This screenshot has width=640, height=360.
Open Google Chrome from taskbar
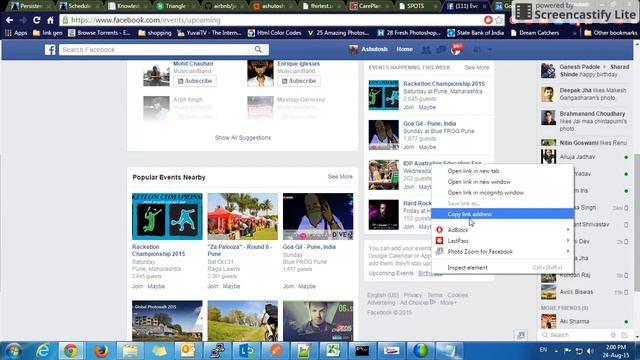point(71,351)
